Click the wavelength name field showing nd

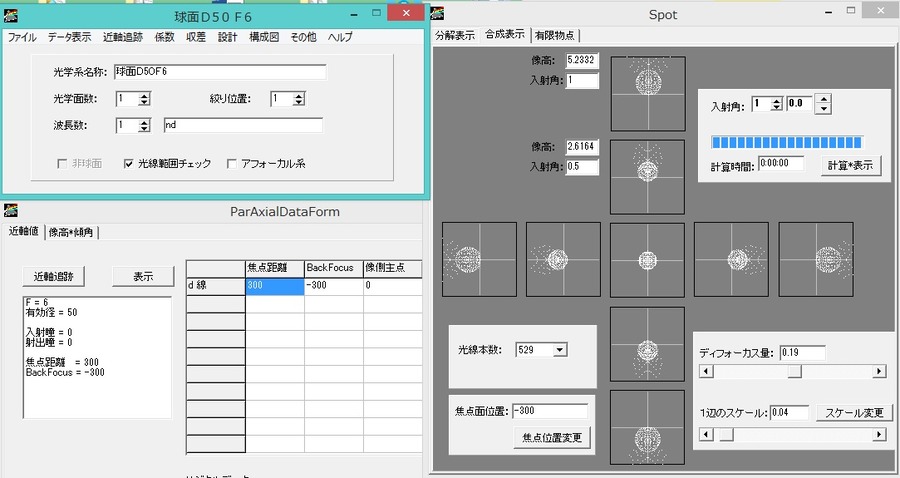coord(243,125)
